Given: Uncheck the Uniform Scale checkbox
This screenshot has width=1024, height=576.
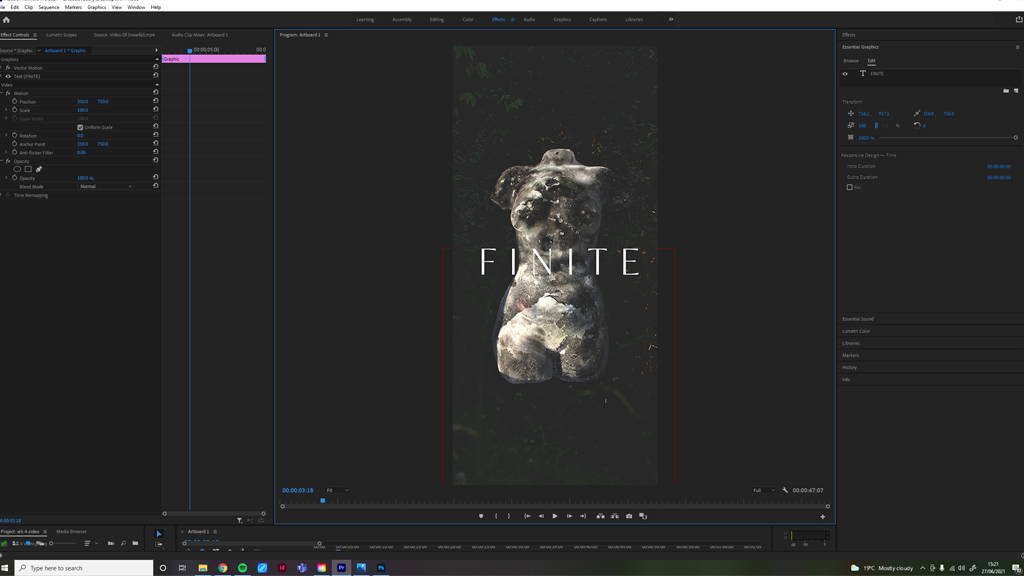Looking at the screenshot, I should click(x=80, y=127).
